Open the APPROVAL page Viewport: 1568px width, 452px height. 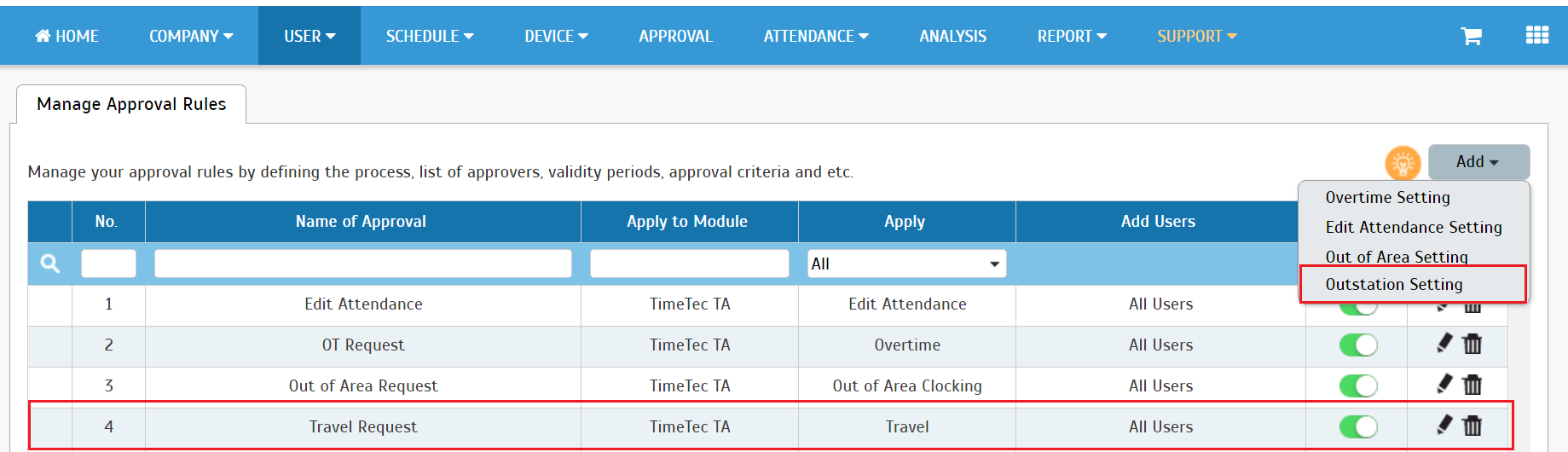point(675,36)
